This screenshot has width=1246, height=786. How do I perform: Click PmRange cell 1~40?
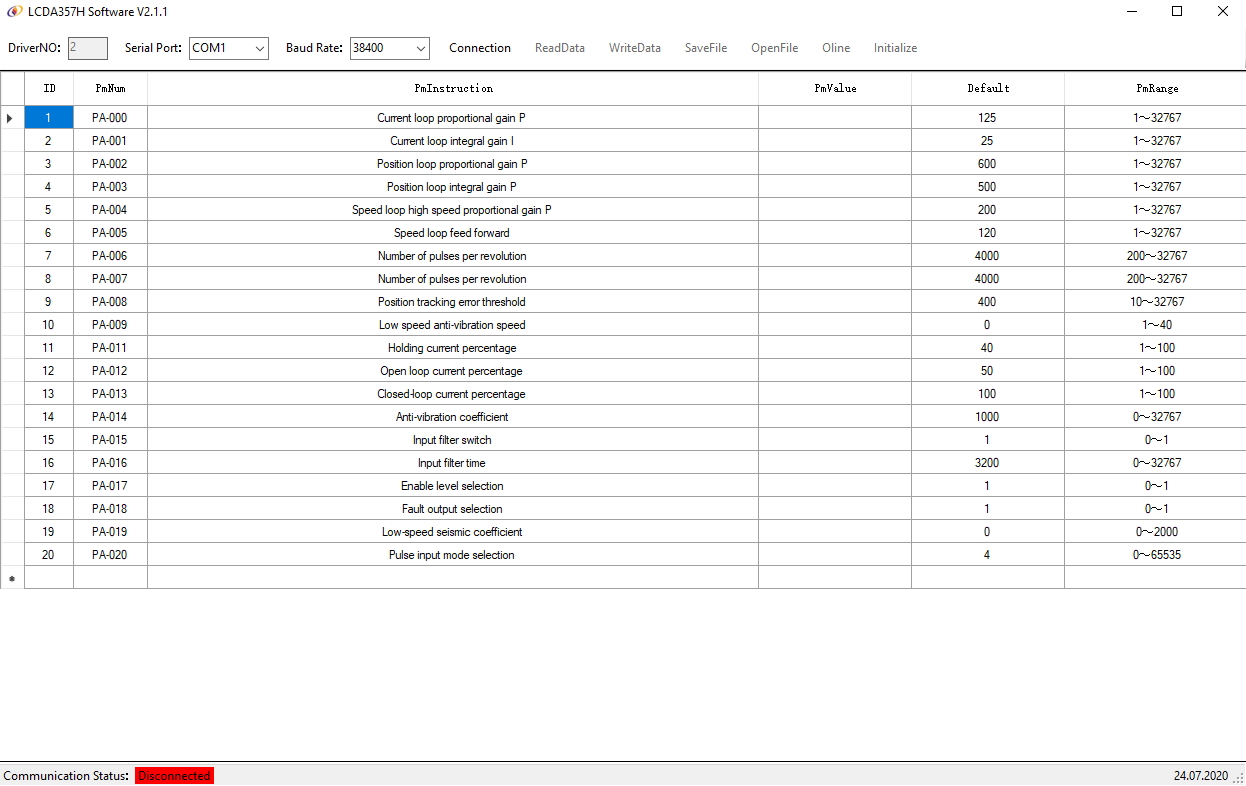pos(1156,325)
